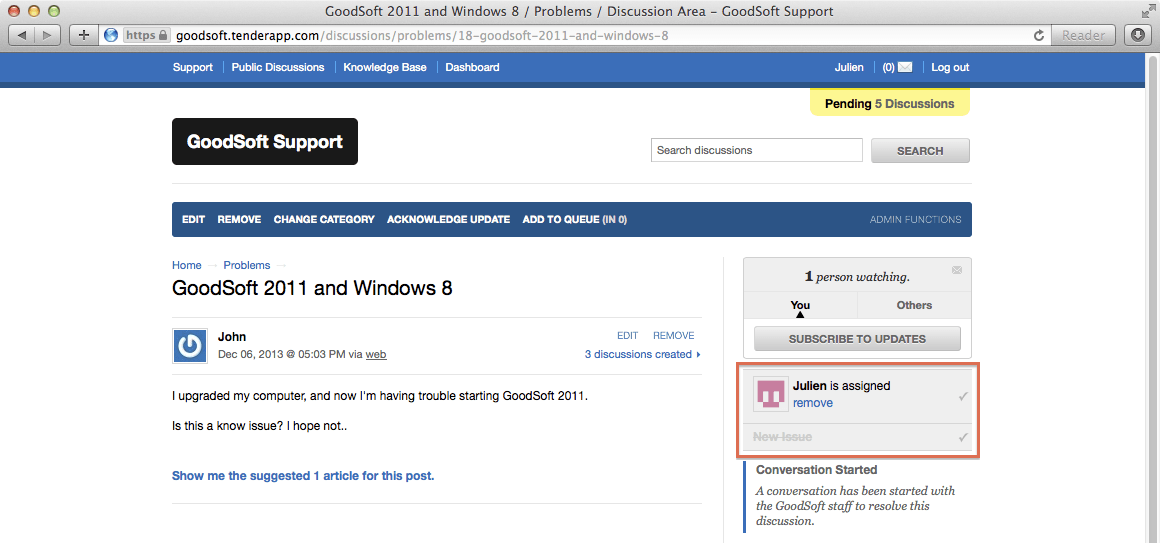The width and height of the screenshot is (1160, 543).
Task: Choose EDIT in the admin toolbar
Action: pos(193,220)
